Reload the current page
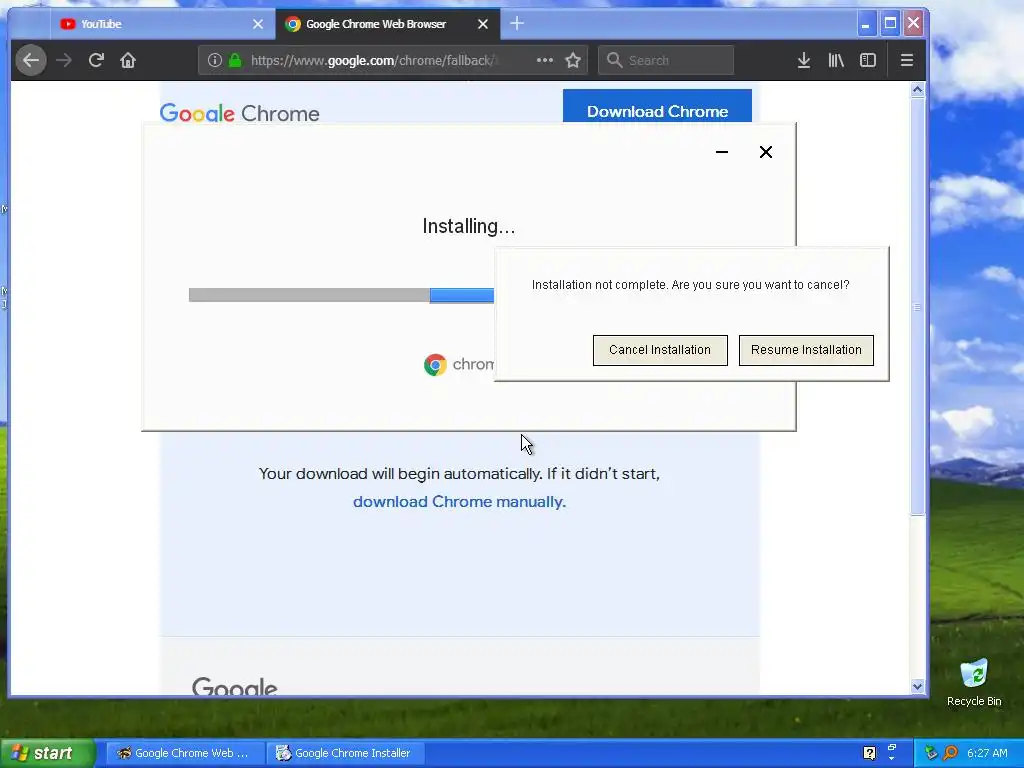This screenshot has width=1024, height=768. pos(96,61)
